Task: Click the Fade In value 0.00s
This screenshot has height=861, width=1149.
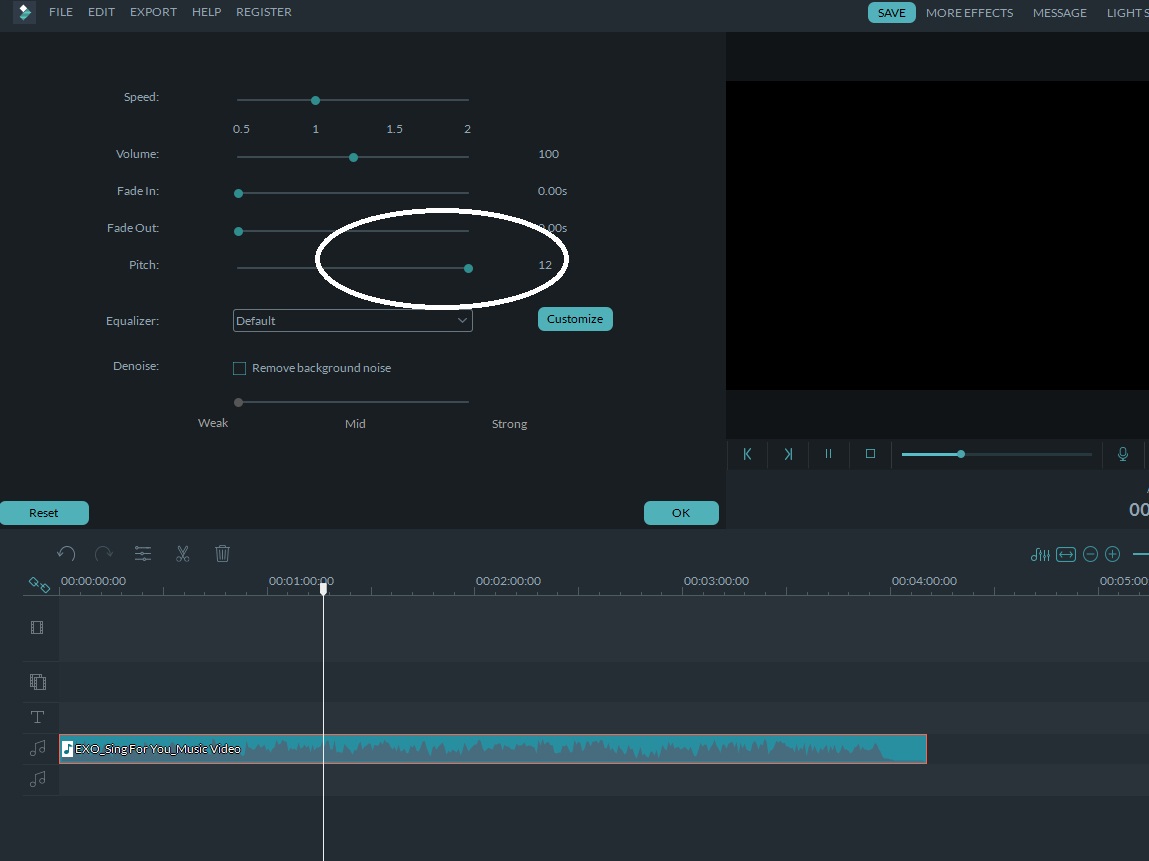Action: point(553,191)
